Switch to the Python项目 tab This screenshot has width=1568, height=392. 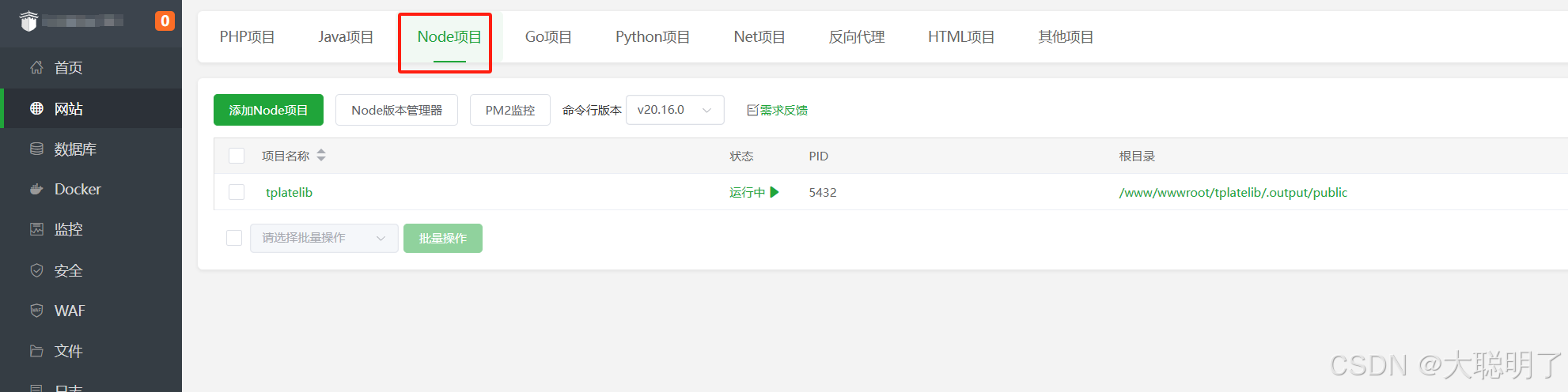(653, 36)
